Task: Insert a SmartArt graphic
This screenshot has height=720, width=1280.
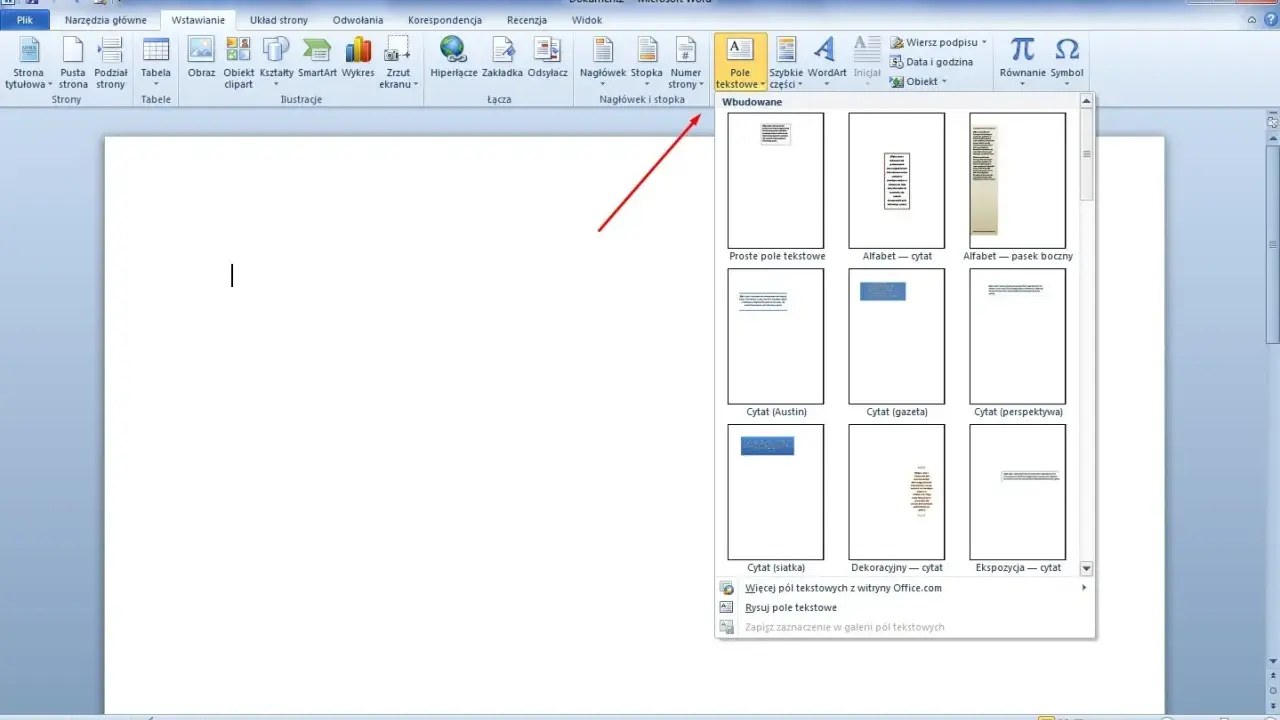Action: pyautogui.click(x=317, y=58)
